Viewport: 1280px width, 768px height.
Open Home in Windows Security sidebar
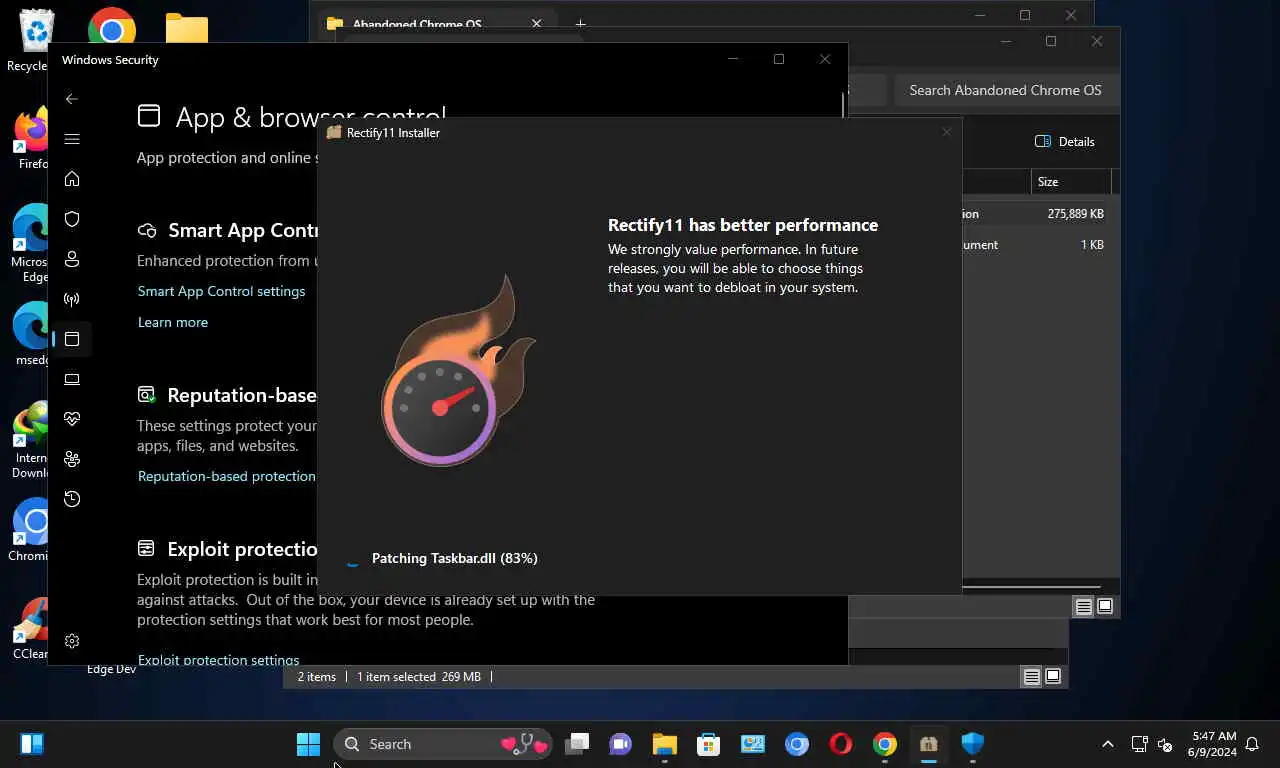(x=72, y=179)
